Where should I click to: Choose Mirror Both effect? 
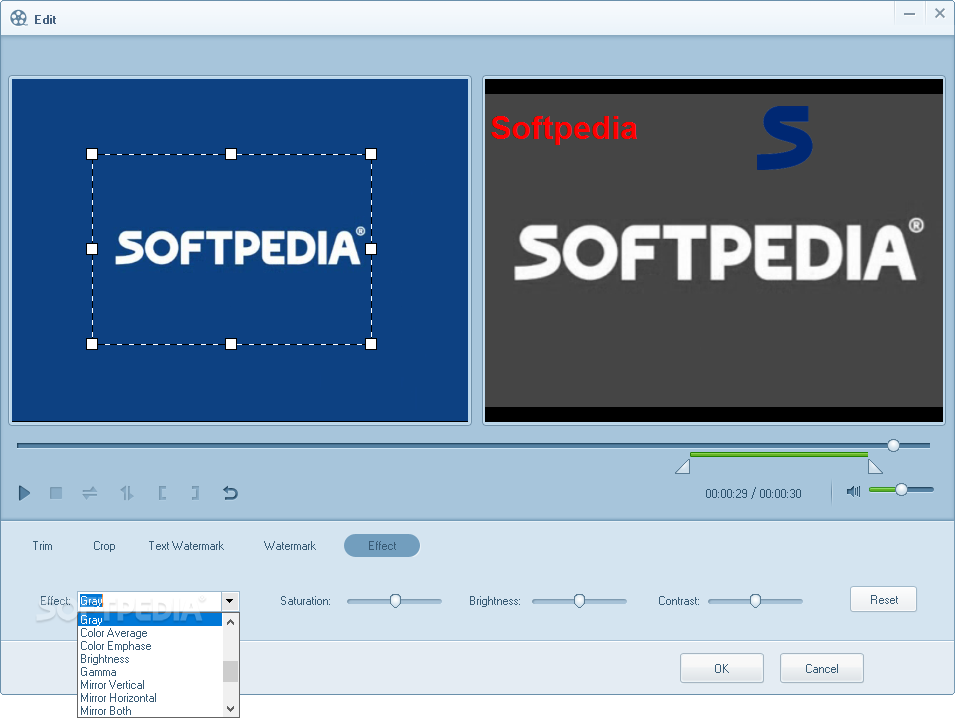pyautogui.click(x=150, y=711)
